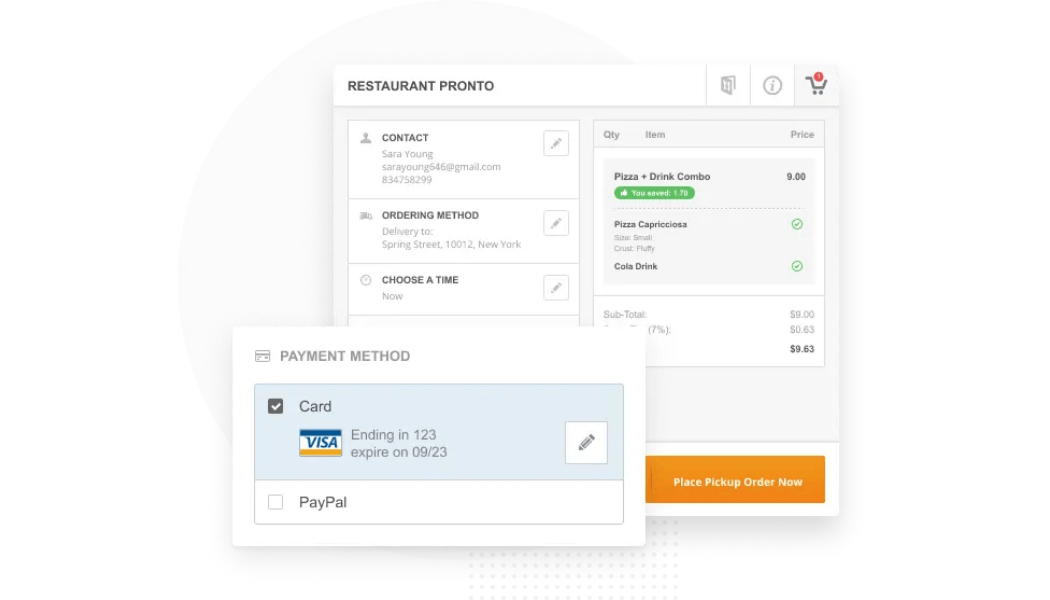
Task: Click the clock icon by Choose a Time
Action: (366, 280)
